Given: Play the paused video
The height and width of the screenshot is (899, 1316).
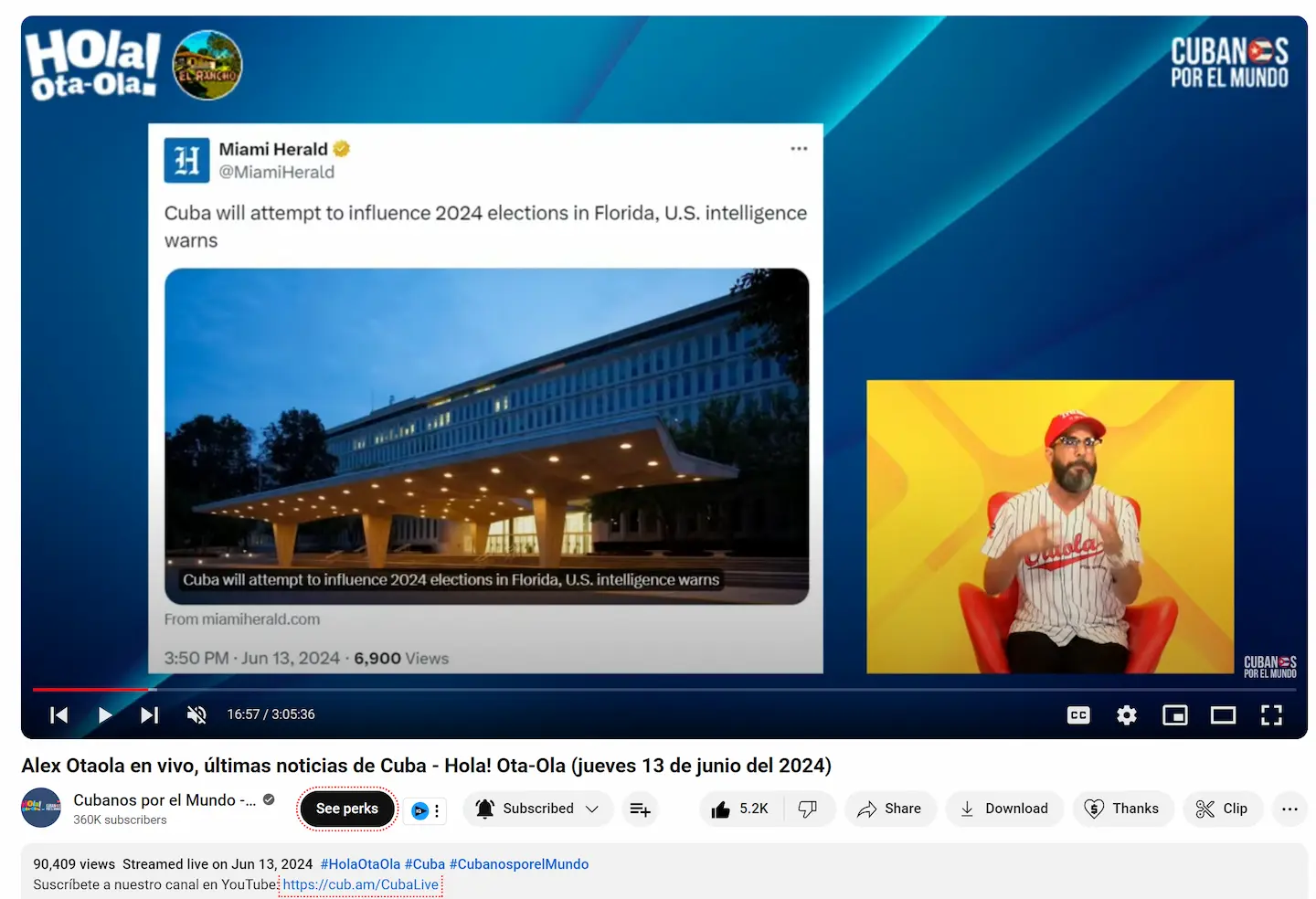Looking at the screenshot, I should [105, 714].
